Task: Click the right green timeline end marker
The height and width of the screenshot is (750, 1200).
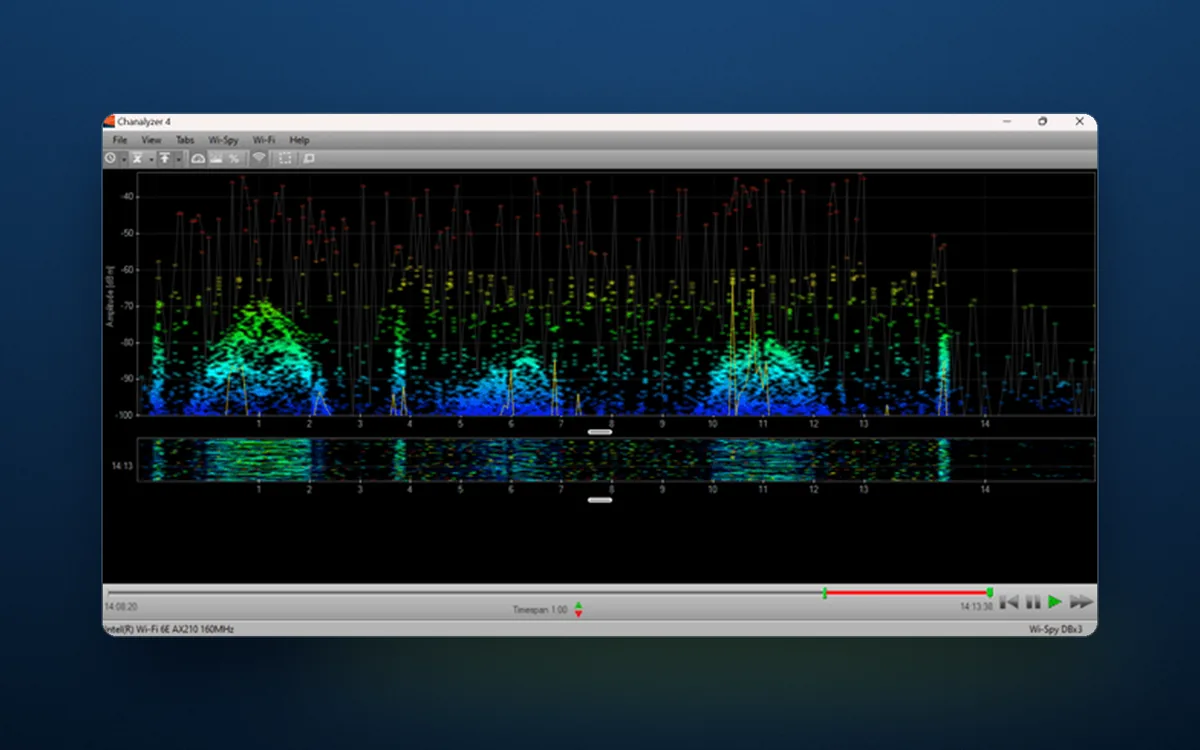Action: tap(989, 593)
